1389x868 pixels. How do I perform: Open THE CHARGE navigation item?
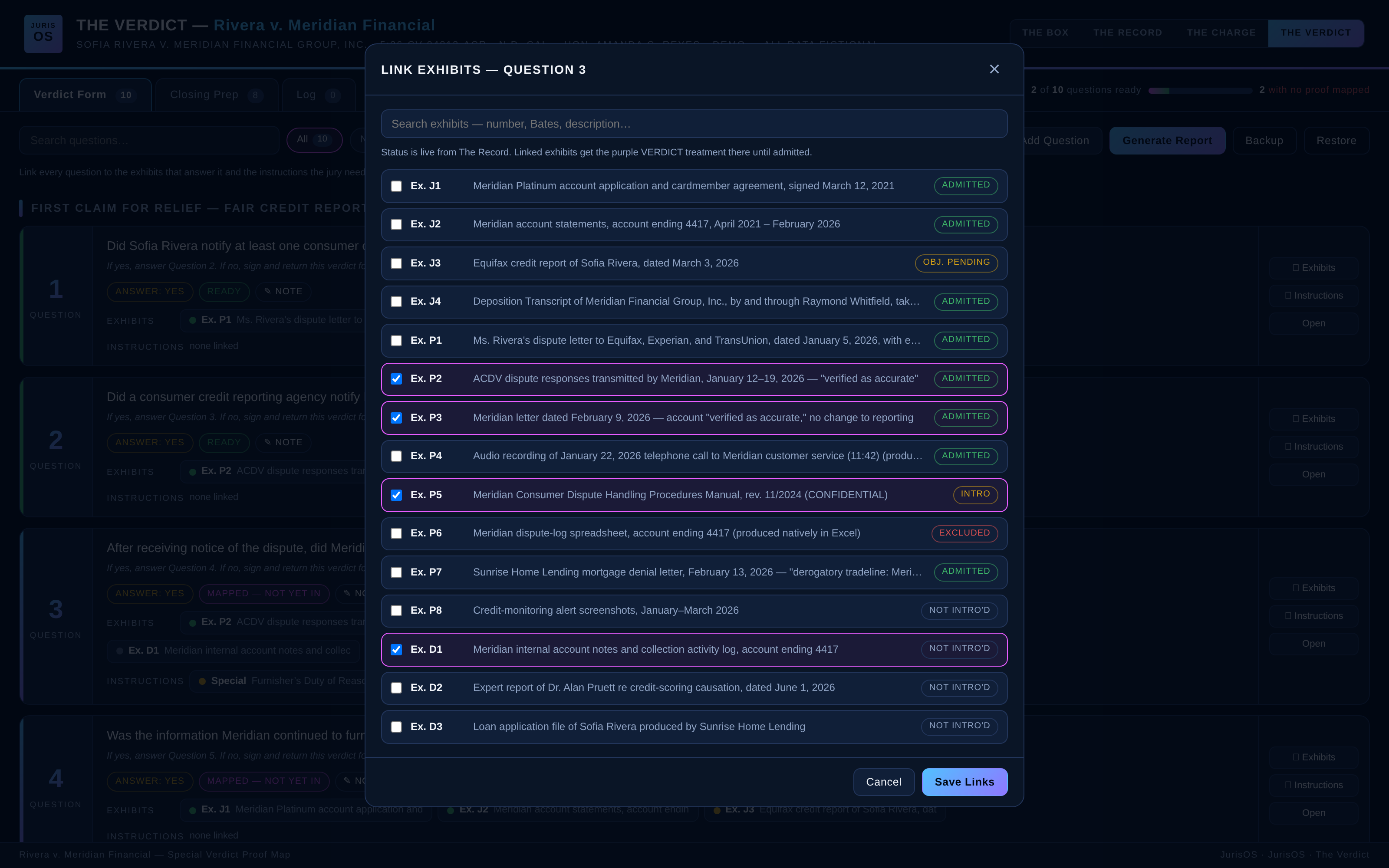coord(1221,33)
